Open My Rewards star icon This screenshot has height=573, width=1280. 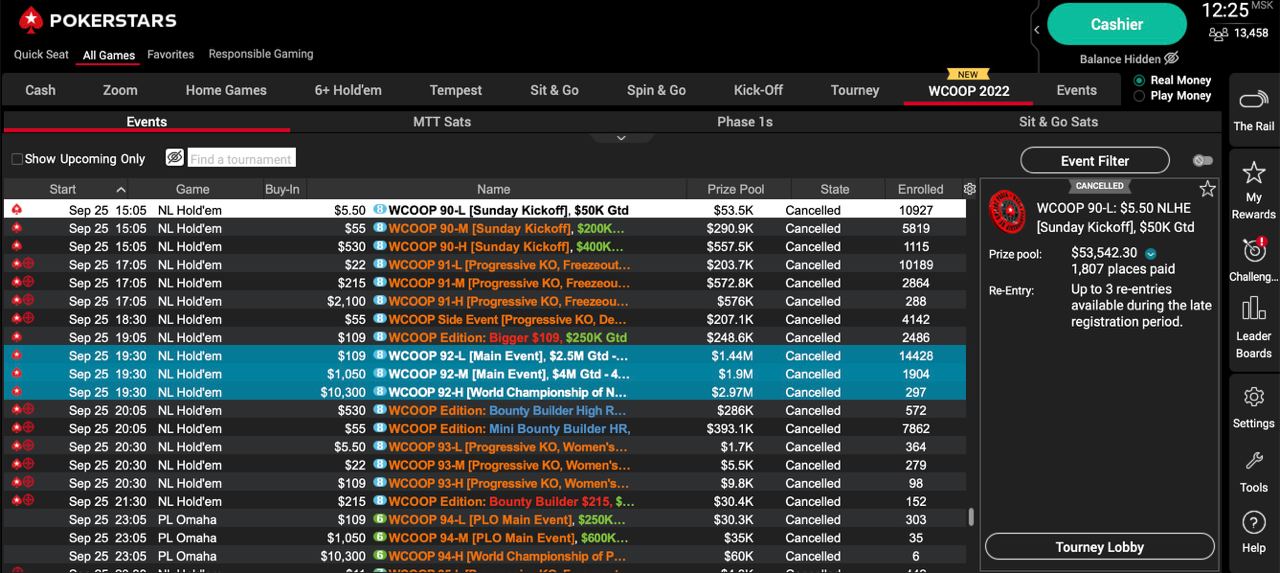point(1253,172)
